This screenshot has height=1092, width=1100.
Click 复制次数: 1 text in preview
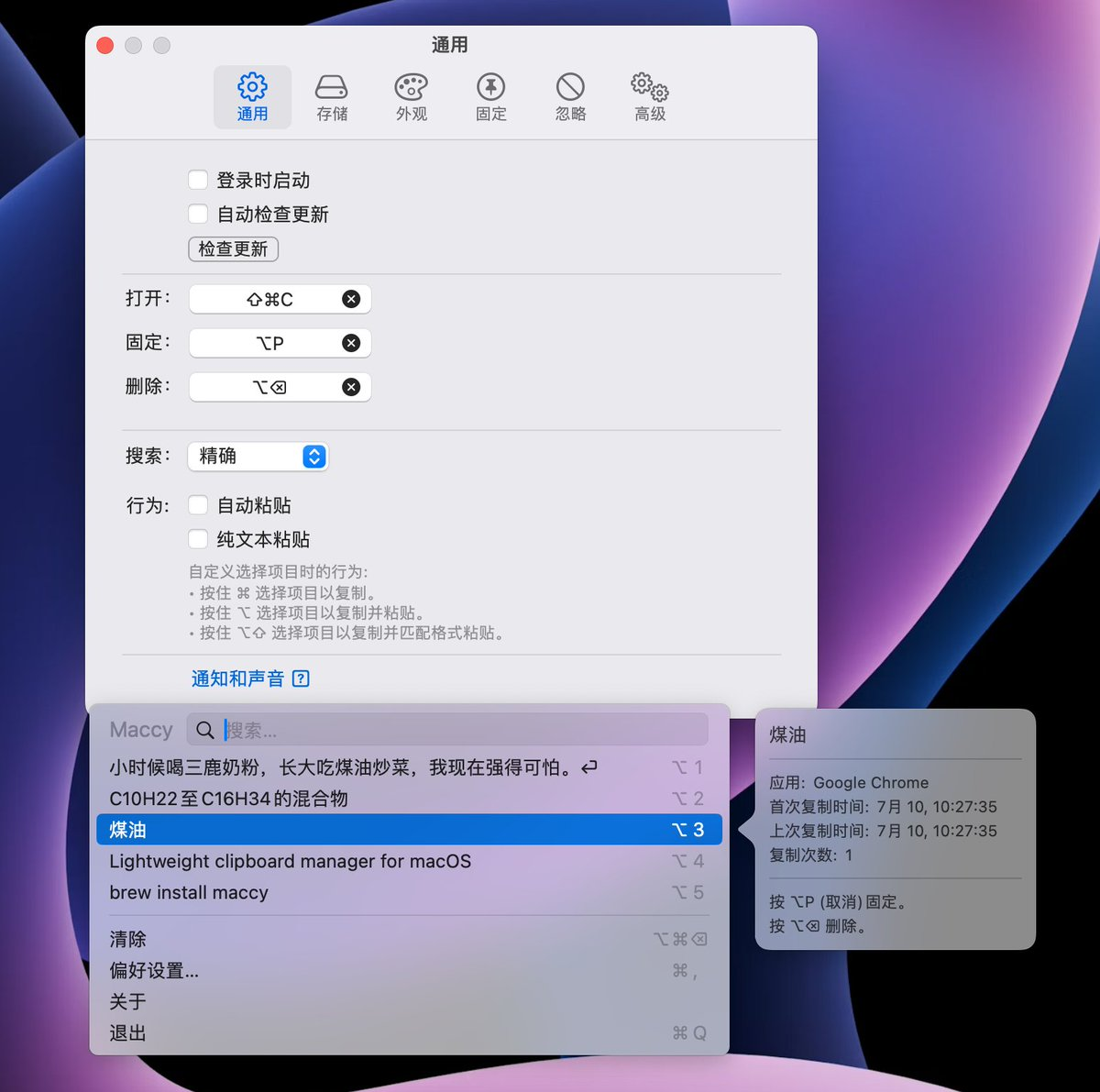point(811,855)
